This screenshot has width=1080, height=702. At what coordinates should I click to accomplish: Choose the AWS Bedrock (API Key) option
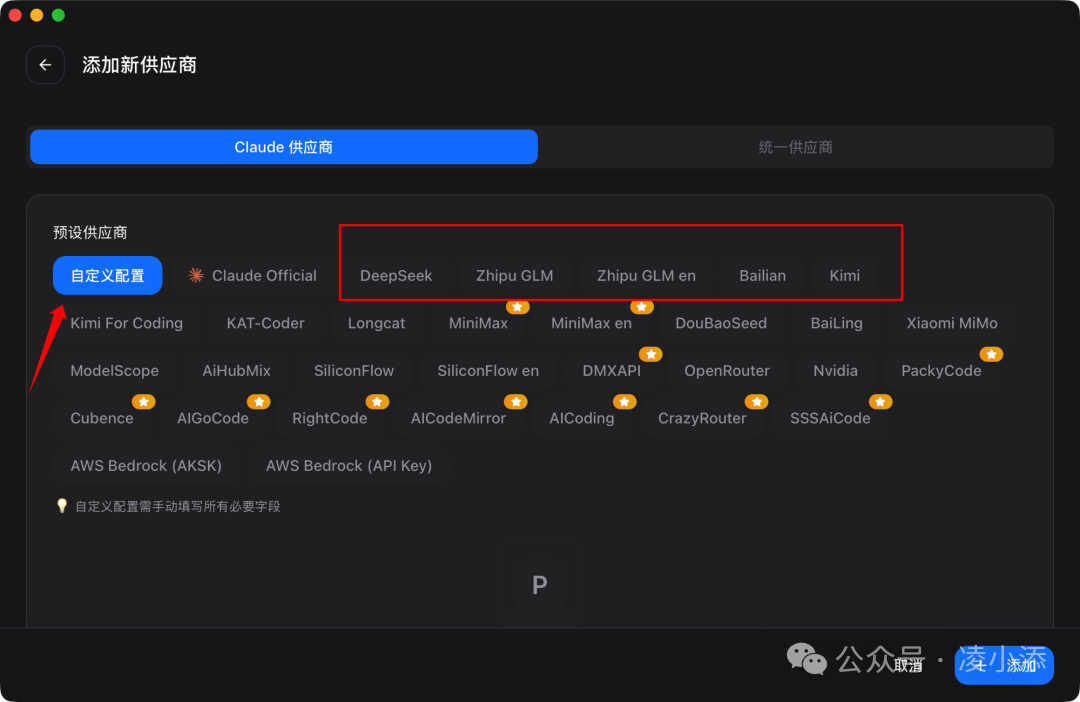[347, 465]
